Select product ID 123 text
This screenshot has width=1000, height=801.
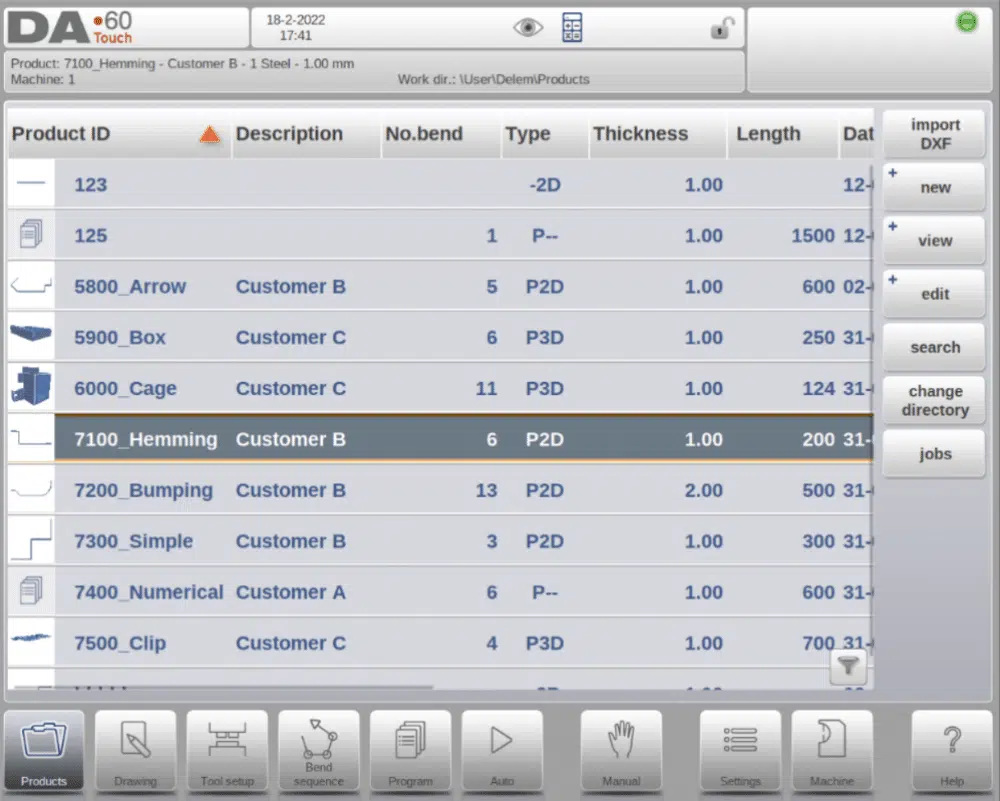[91, 185]
